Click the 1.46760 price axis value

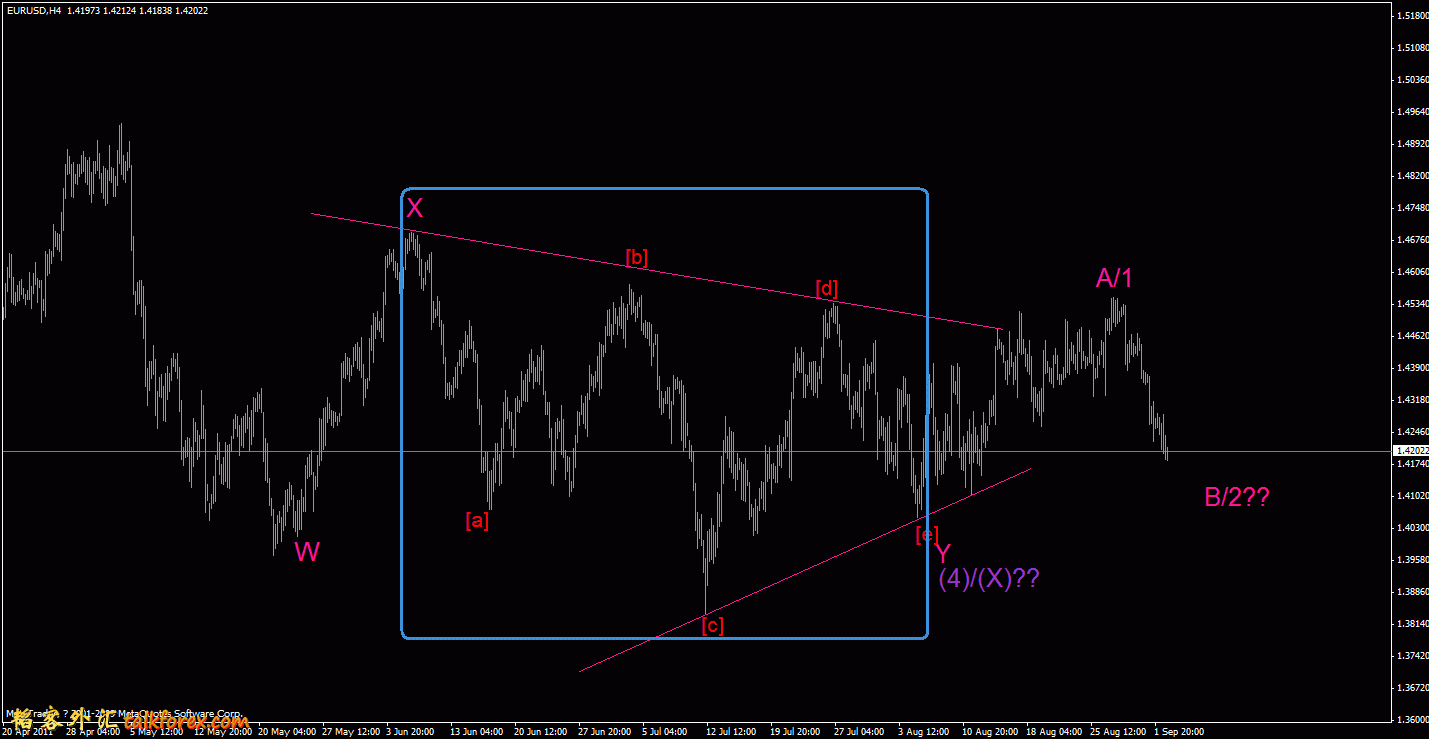coord(1412,239)
